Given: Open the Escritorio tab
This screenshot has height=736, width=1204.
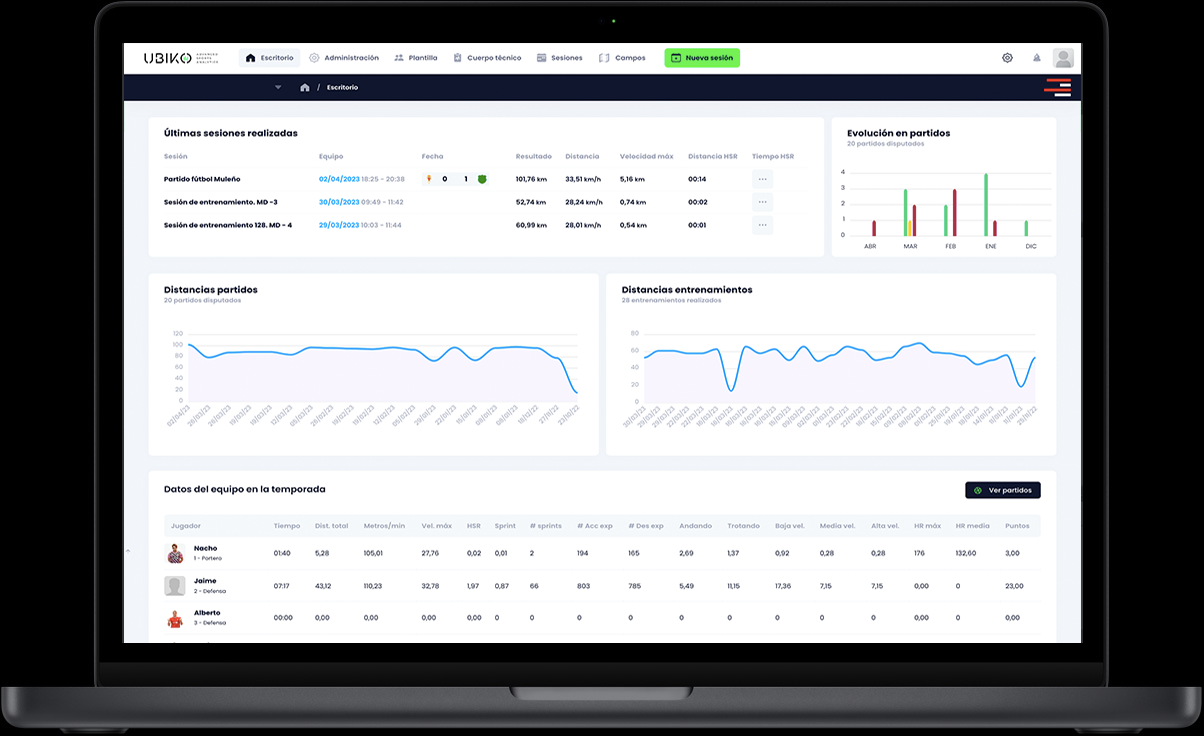Looking at the screenshot, I should [x=271, y=58].
